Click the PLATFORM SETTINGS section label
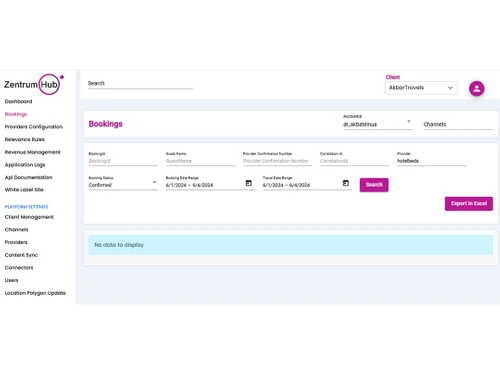The width and height of the screenshot is (500, 375). (x=26, y=207)
